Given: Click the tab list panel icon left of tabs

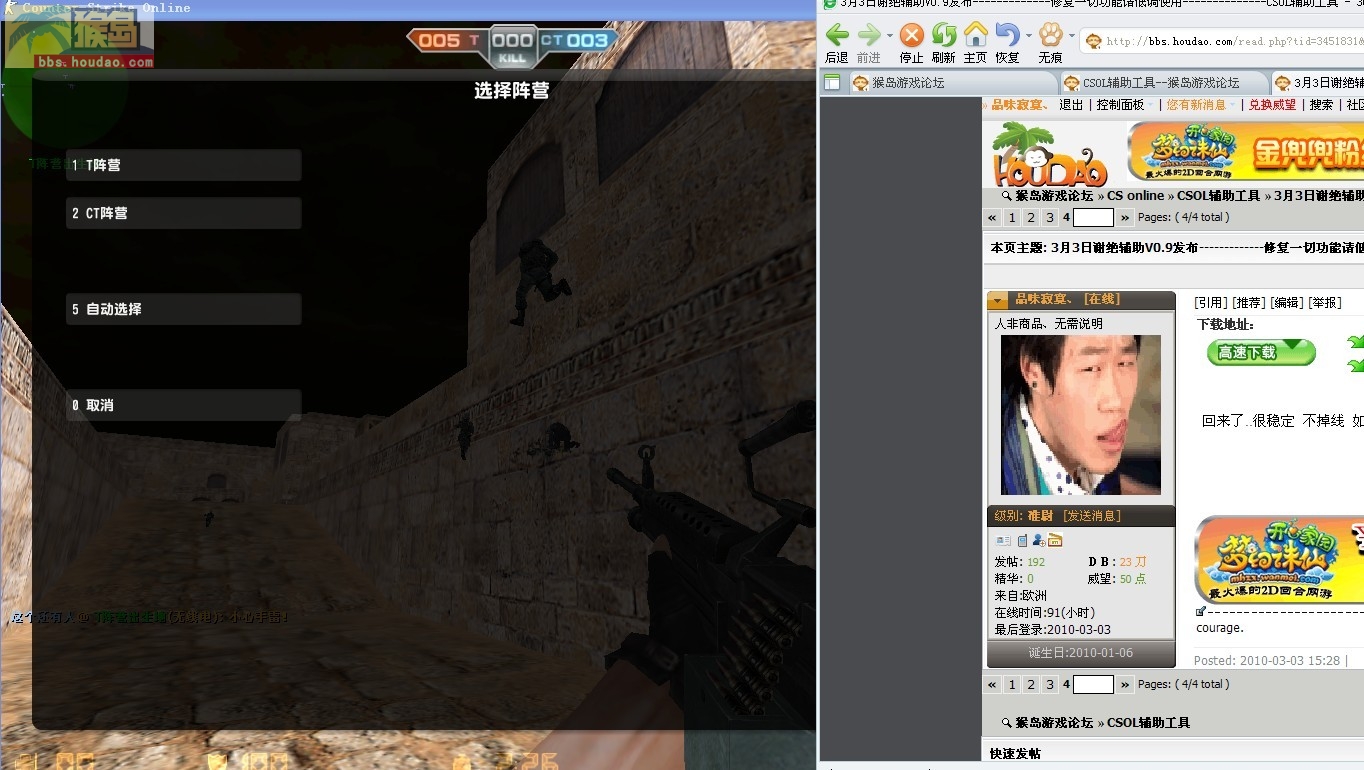Looking at the screenshot, I should click(x=832, y=82).
